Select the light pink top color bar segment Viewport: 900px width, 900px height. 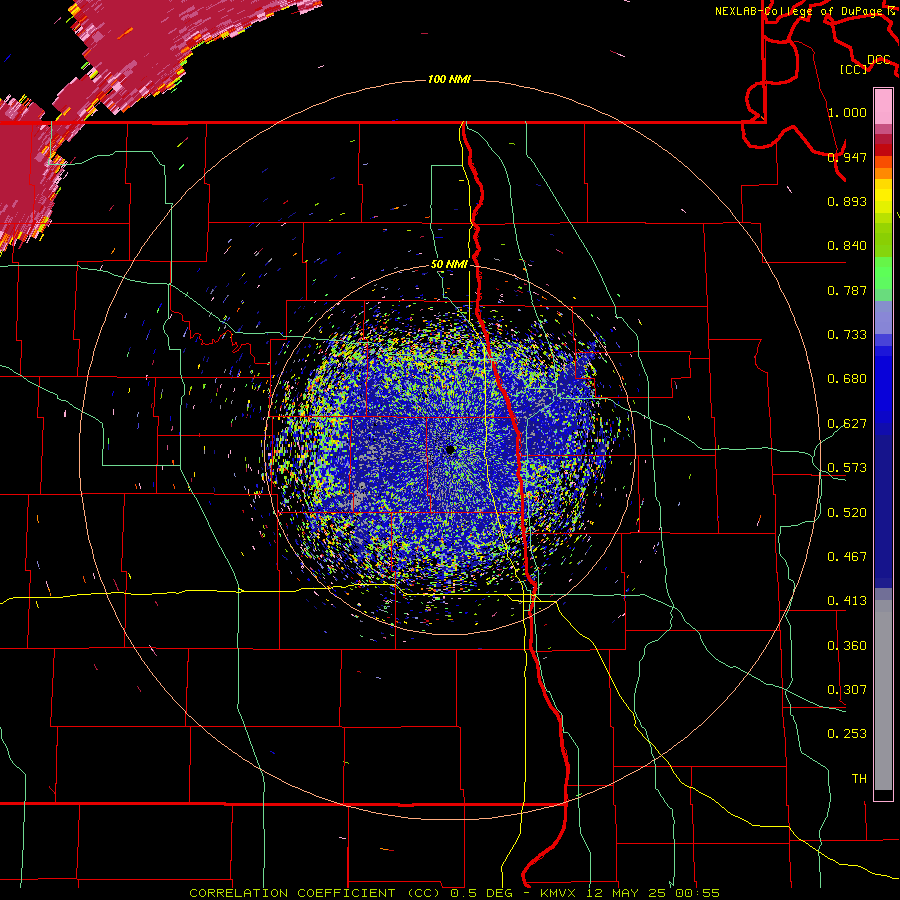click(883, 106)
